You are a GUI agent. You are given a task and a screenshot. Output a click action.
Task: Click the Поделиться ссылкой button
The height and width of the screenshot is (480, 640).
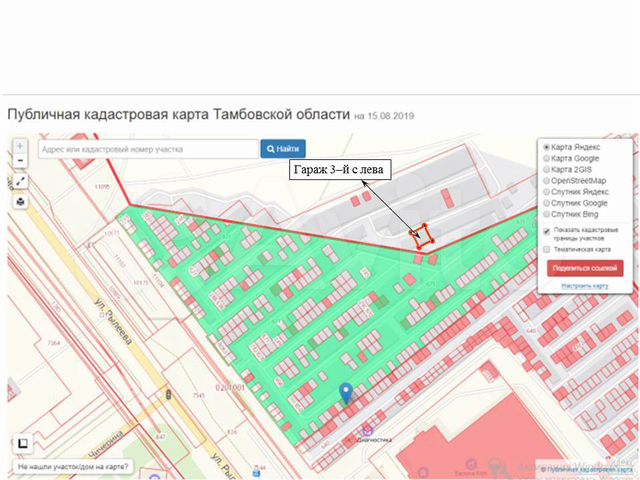tap(585, 269)
